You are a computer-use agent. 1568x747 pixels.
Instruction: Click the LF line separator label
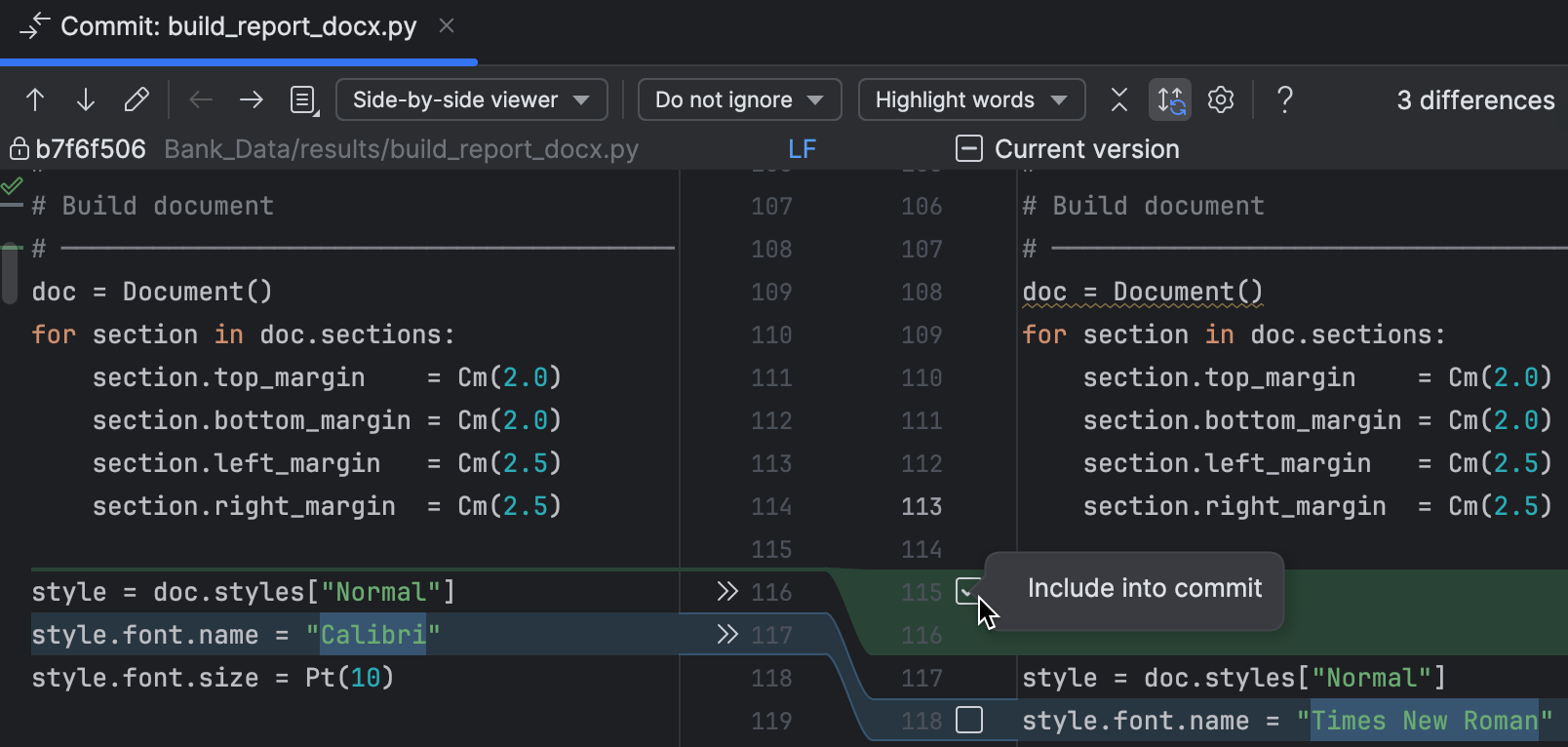[802, 149]
